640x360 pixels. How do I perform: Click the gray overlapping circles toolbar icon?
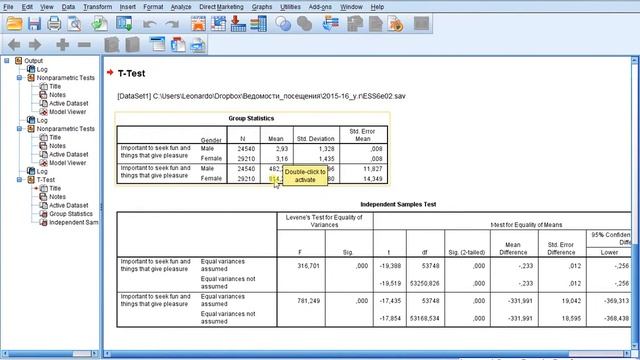tap(304, 24)
